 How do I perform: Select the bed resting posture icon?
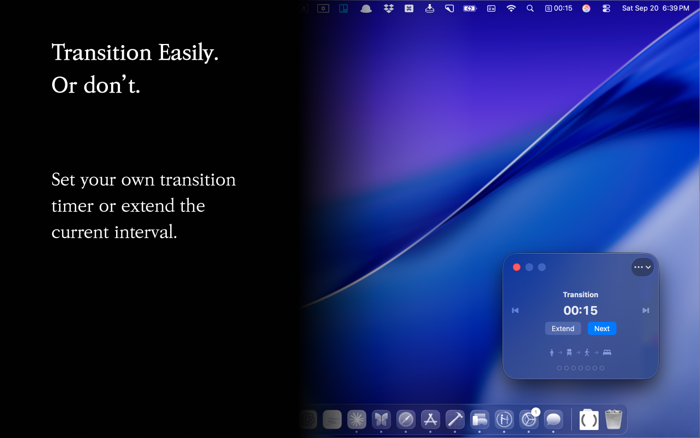pos(607,352)
